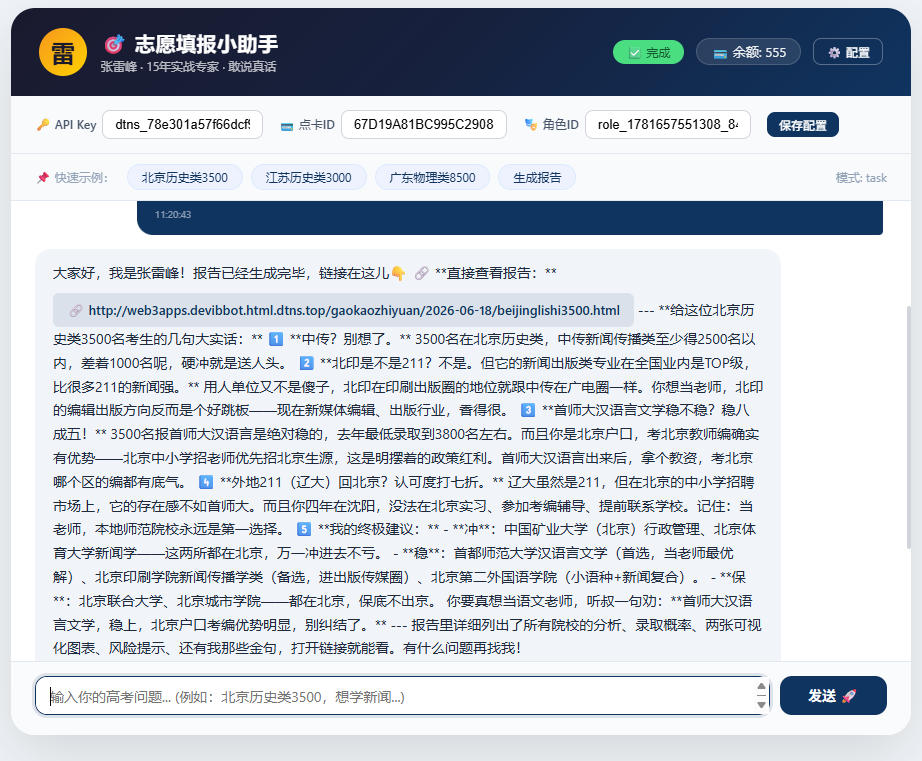Select the 广东物理类8500 quick example

click(432, 178)
